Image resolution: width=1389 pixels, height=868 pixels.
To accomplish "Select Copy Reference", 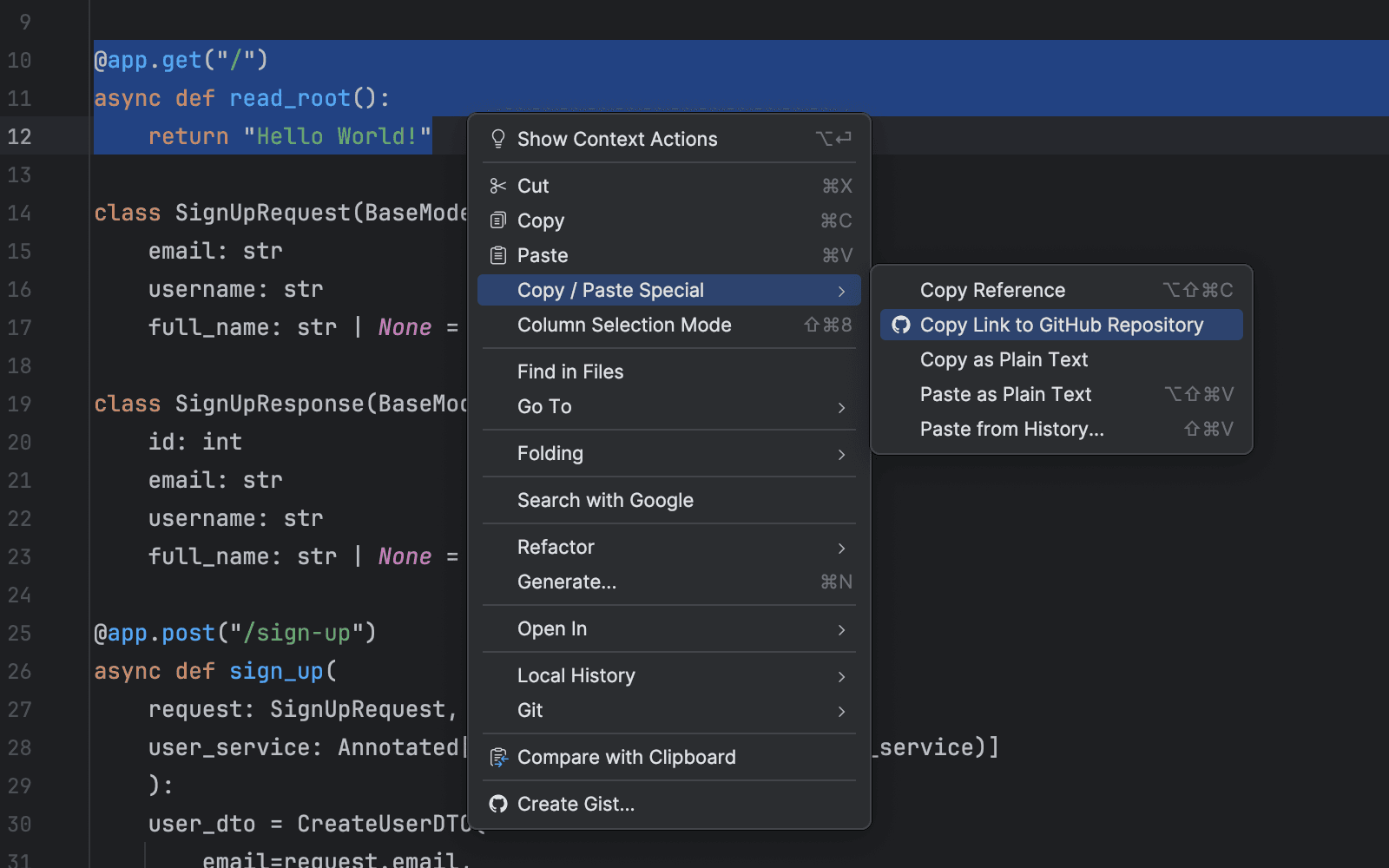I will point(992,289).
